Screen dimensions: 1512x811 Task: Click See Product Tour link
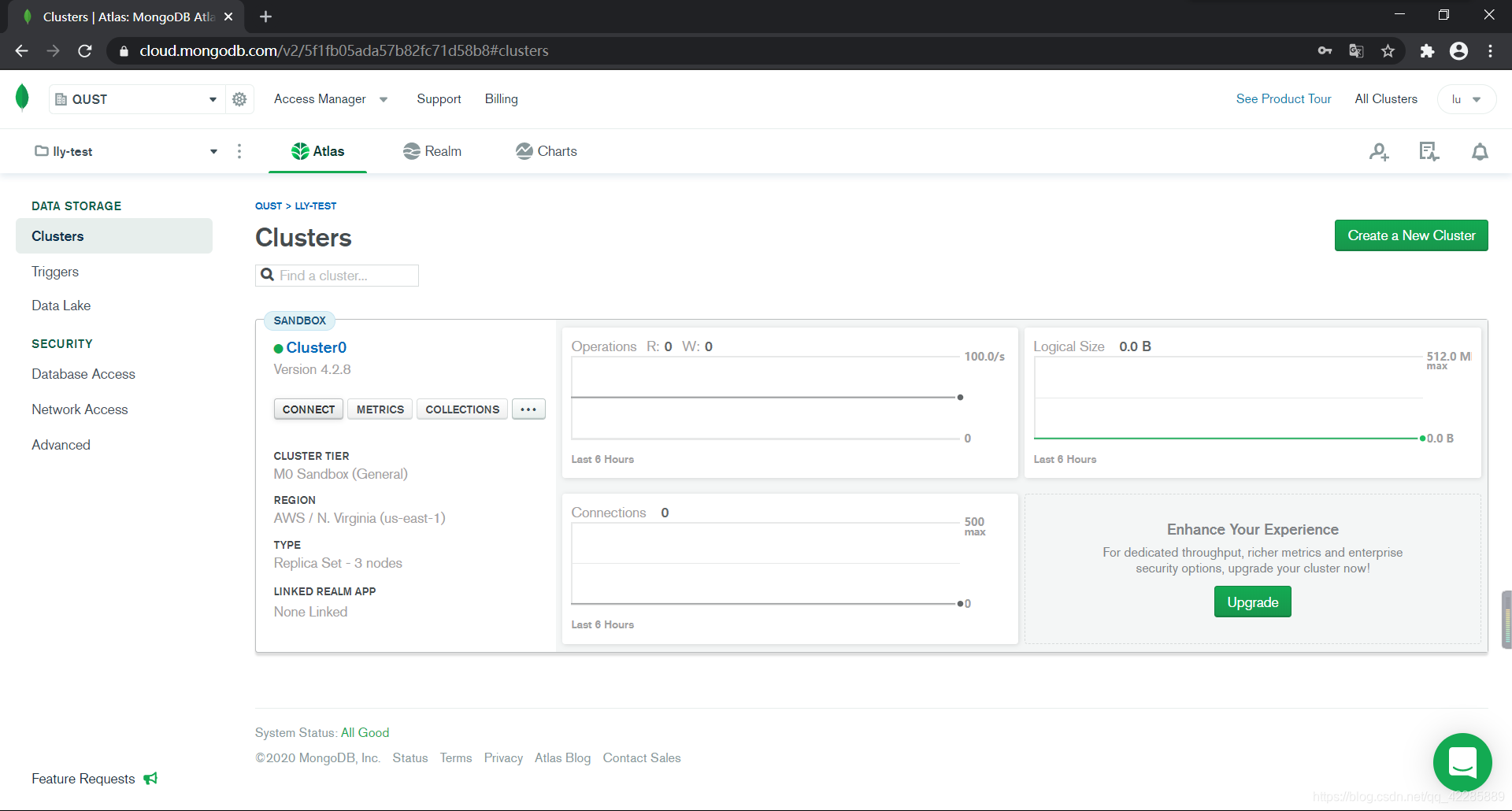[1284, 99]
